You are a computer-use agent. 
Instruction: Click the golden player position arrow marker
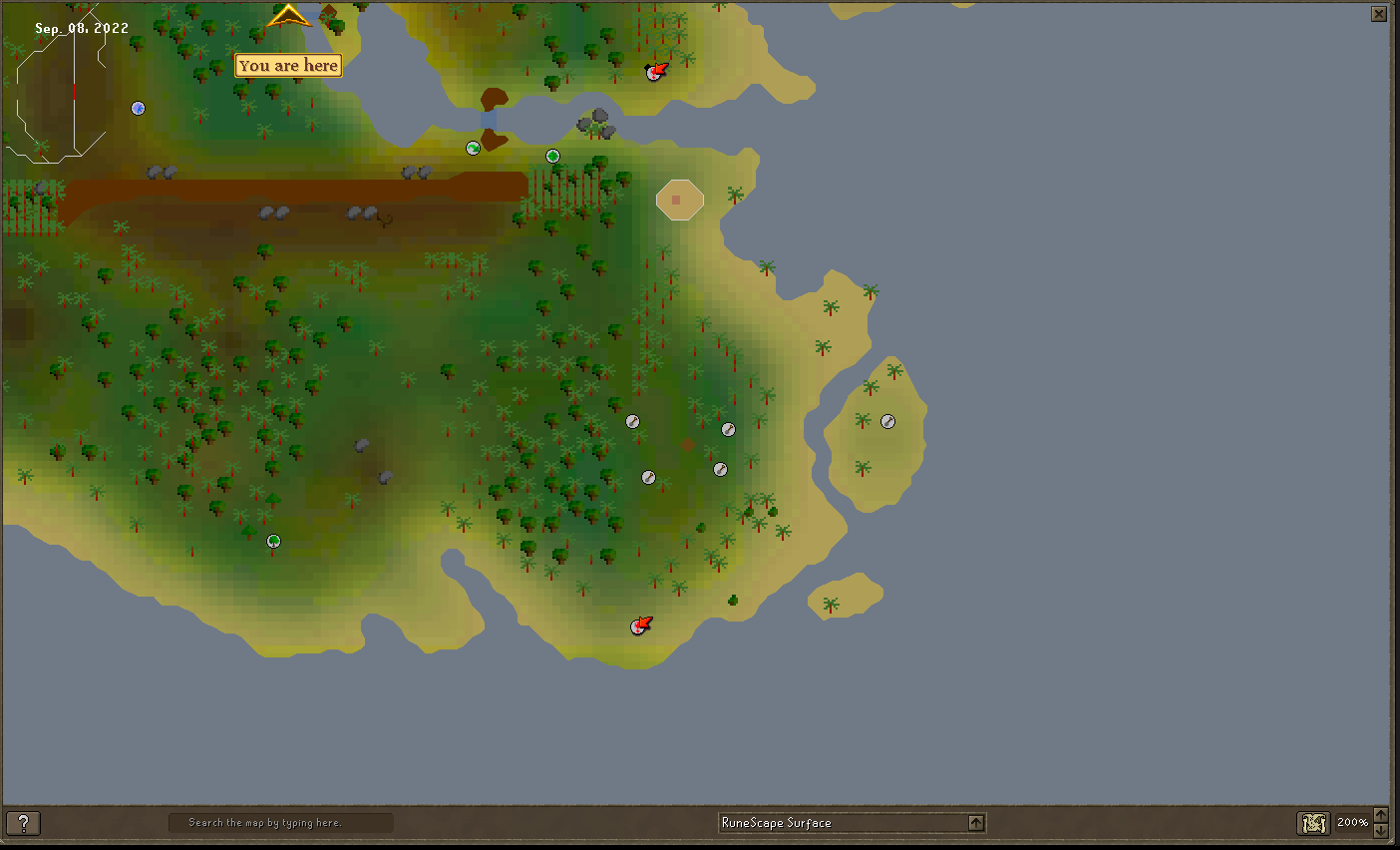288,16
